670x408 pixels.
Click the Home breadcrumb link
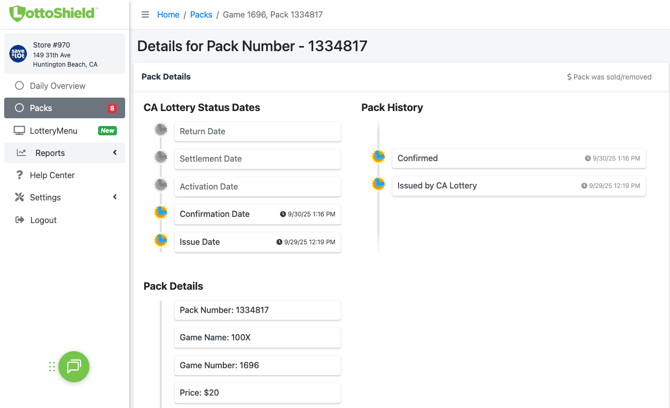point(168,15)
